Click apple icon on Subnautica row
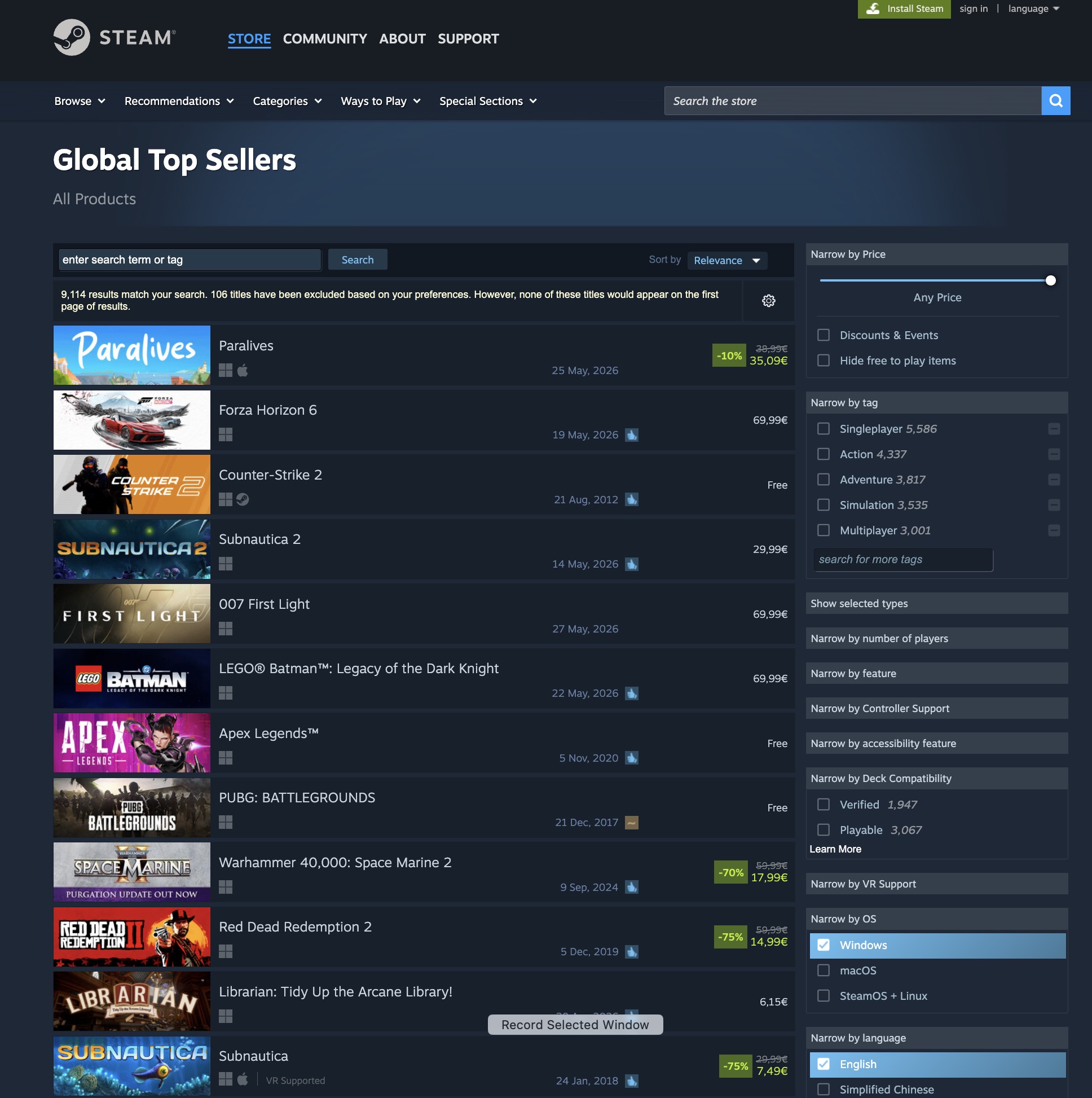Screen dimensions: 1092x1098 coord(243,1079)
